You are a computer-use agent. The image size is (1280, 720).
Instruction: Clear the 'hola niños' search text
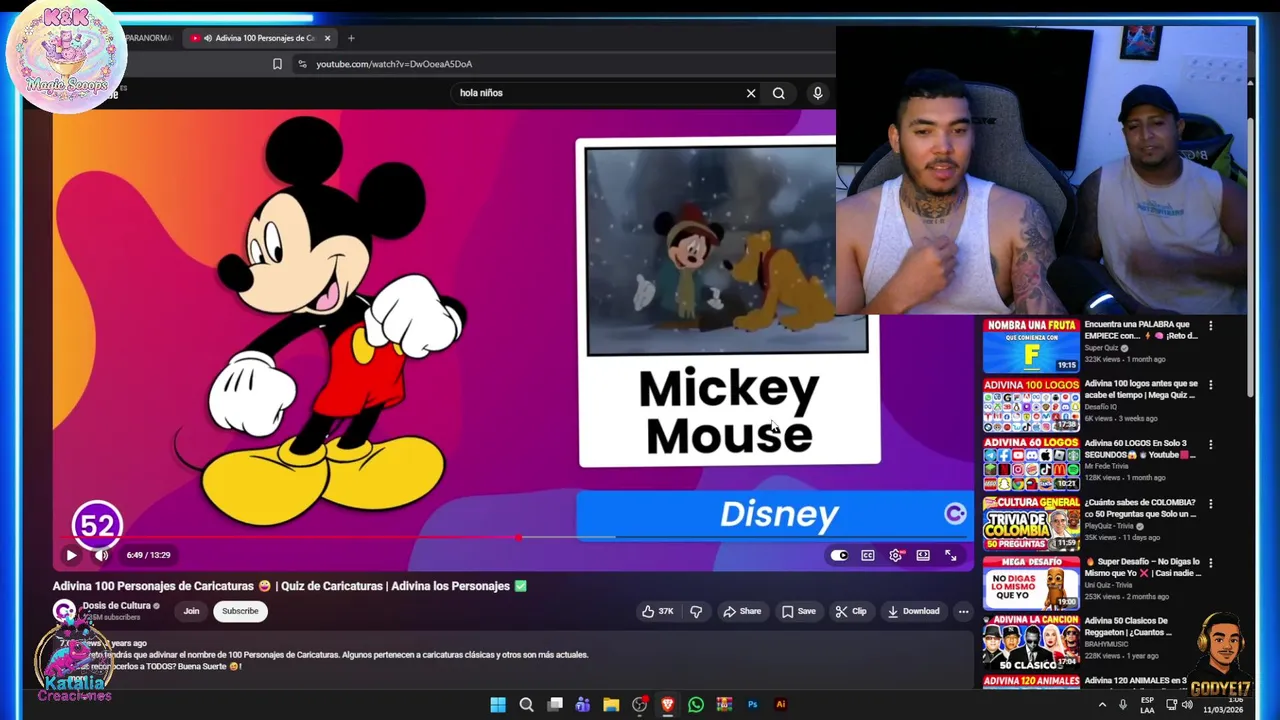coord(751,93)
